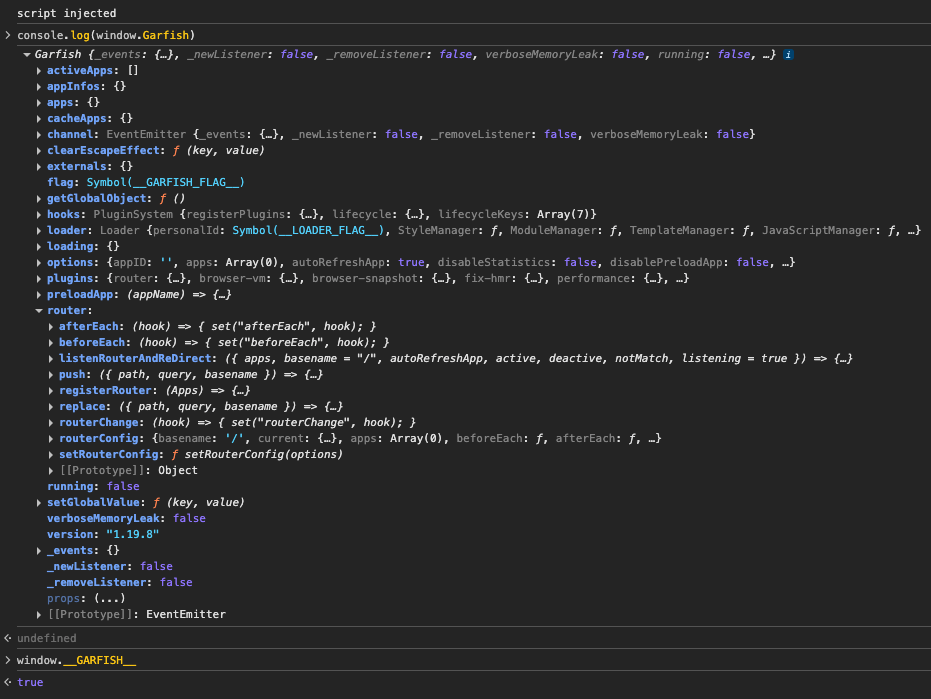This screenshot has height=699, width=931.
Task: Click the window.__GARFISH__ input line
Action: pos(76,661)
